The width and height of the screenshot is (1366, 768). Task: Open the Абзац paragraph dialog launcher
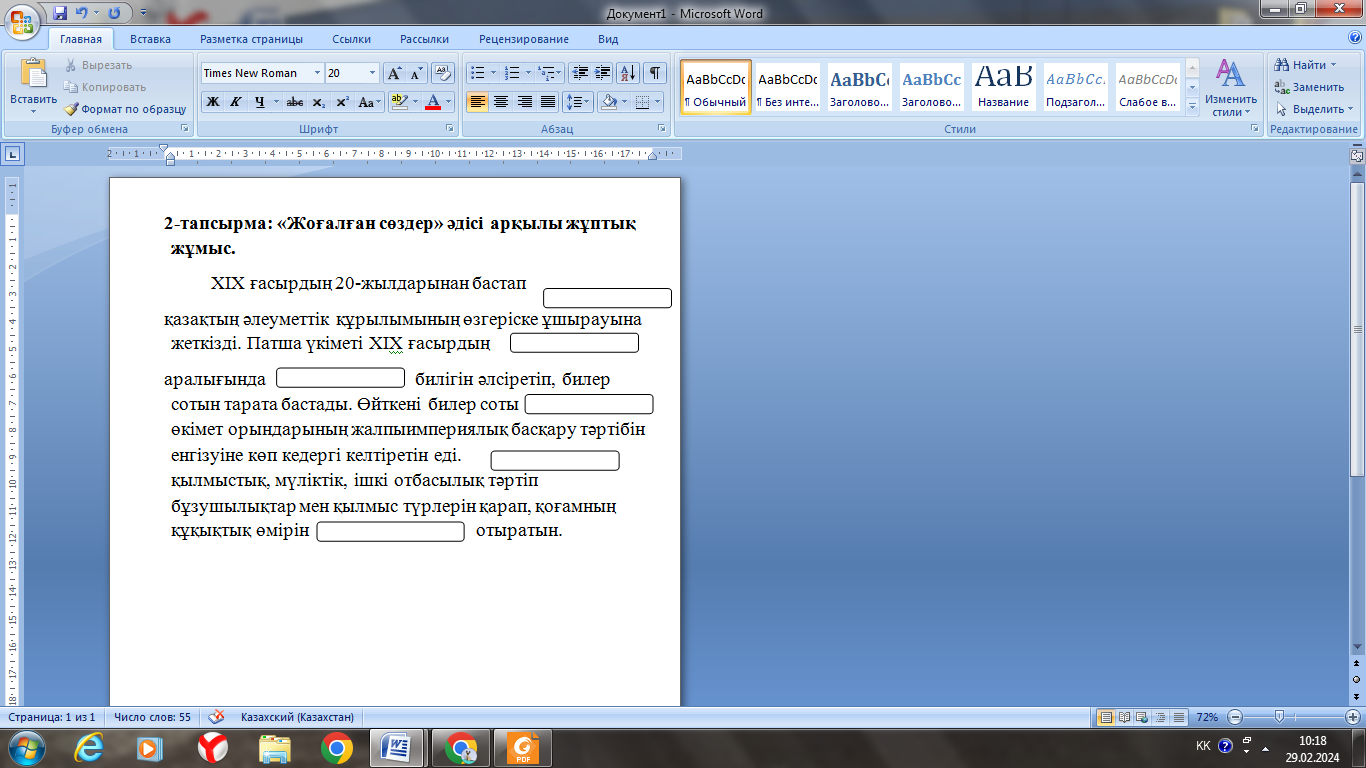pyautogui.click(x=662, y=129)
